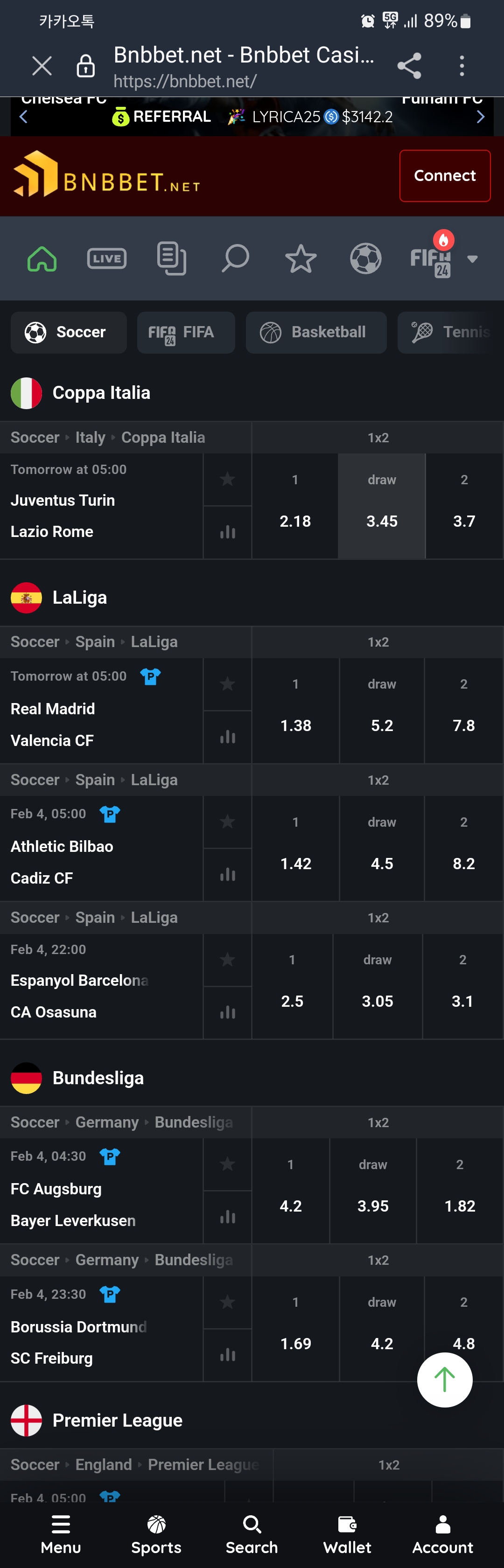
Task: Open the bet slip document icon
Action: 172,259
